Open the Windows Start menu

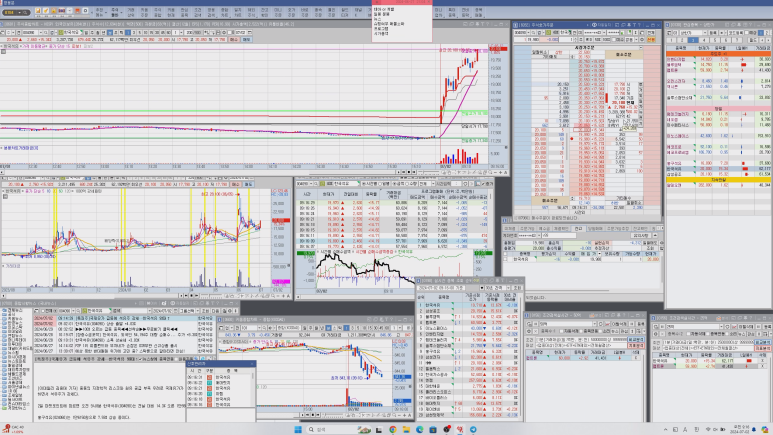(x=298, y=430)
